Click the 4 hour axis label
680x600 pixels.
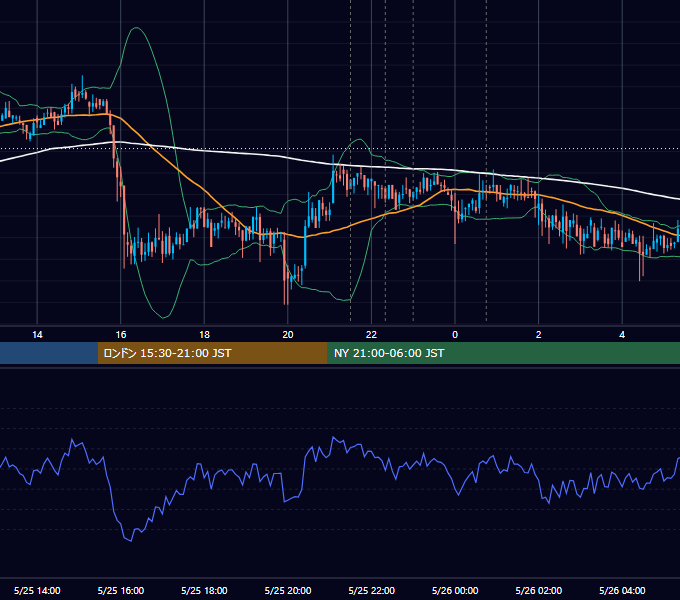(x=622, y=335)
